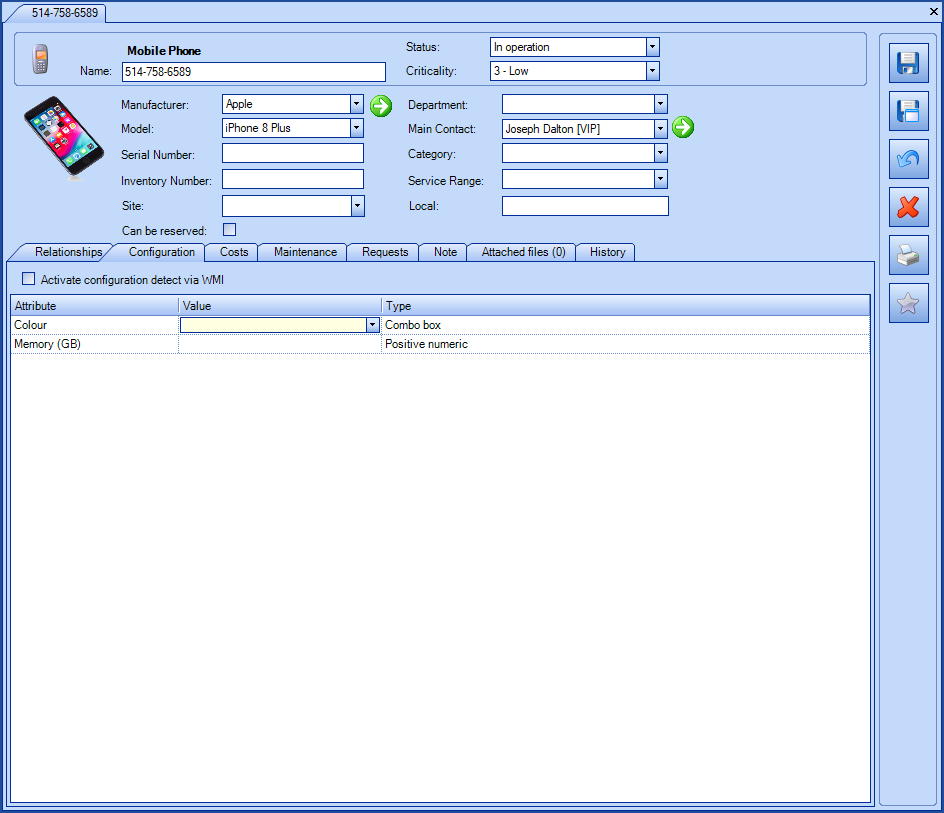
Task: Open Joseph Dalton's contact via green arrow icon
Action: tap(684, 128)
